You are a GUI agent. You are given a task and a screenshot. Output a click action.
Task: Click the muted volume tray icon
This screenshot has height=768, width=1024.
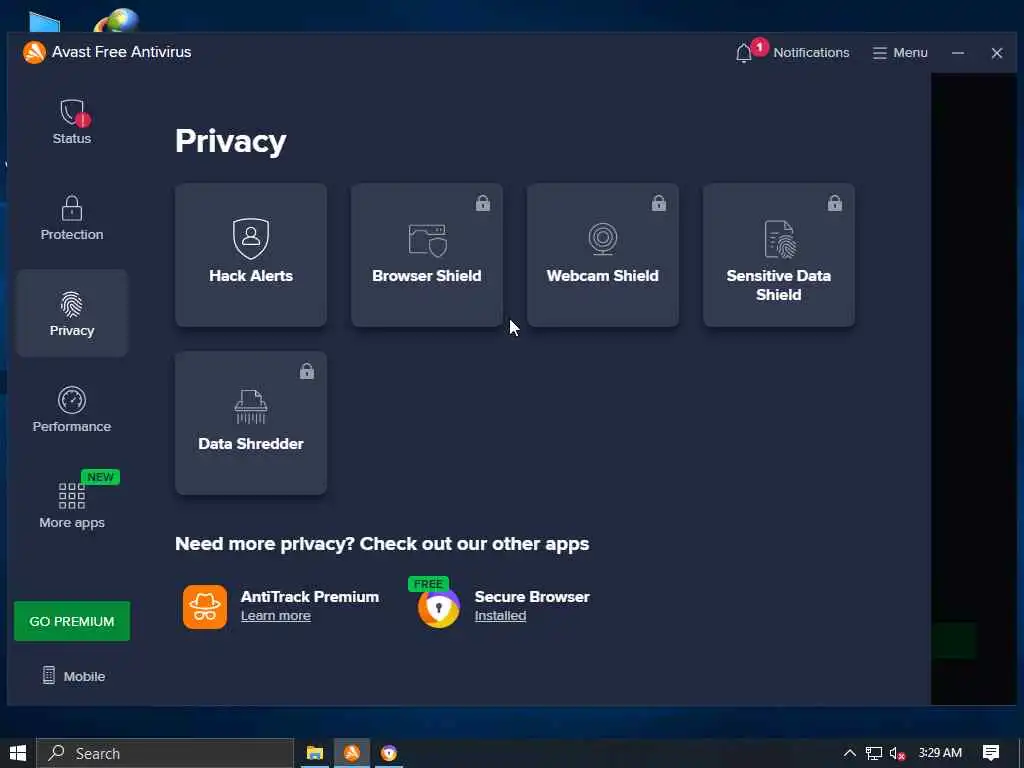pyautogui.click(x=897, y=754)
